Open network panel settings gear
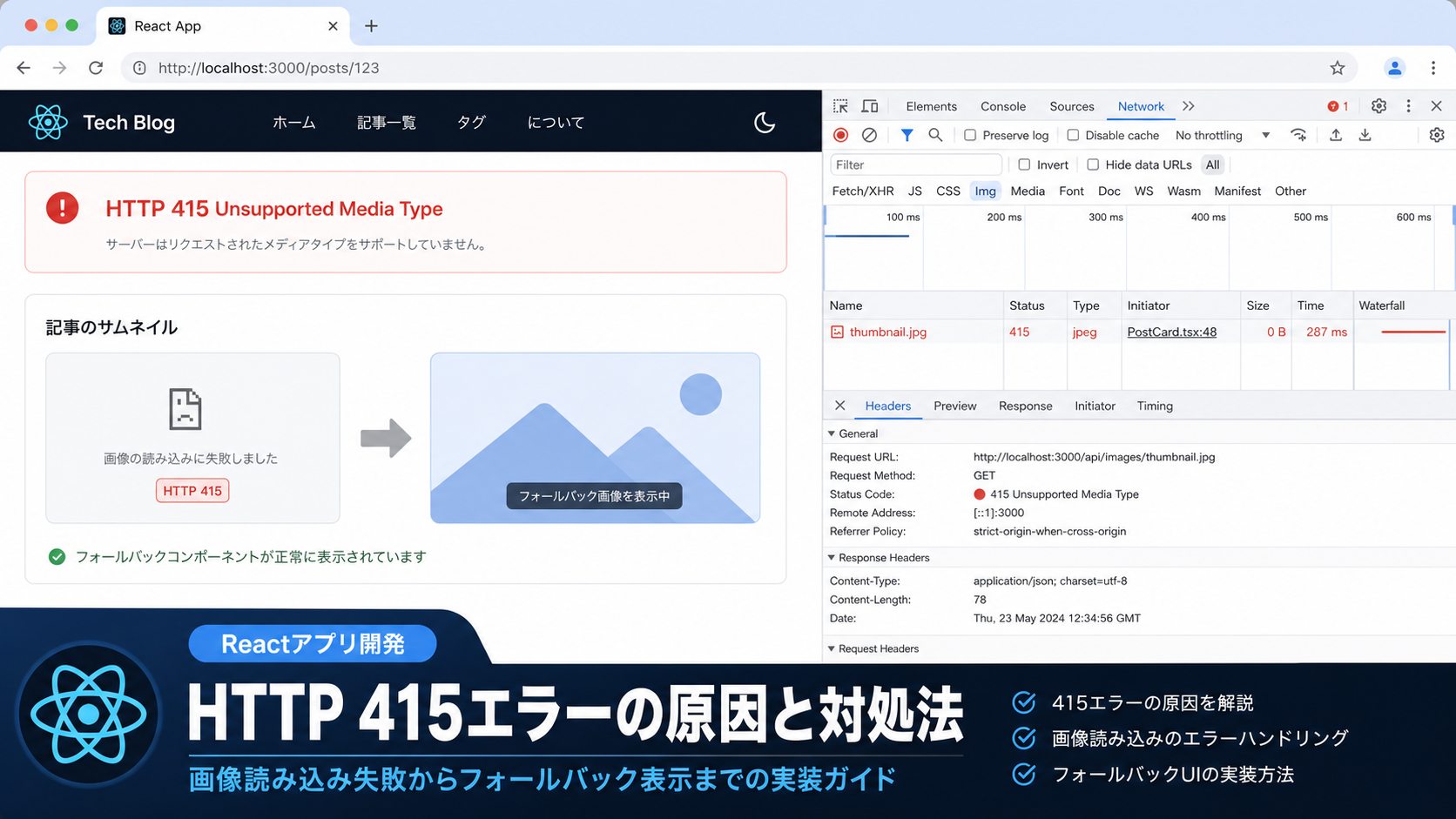 point(1437,135)
